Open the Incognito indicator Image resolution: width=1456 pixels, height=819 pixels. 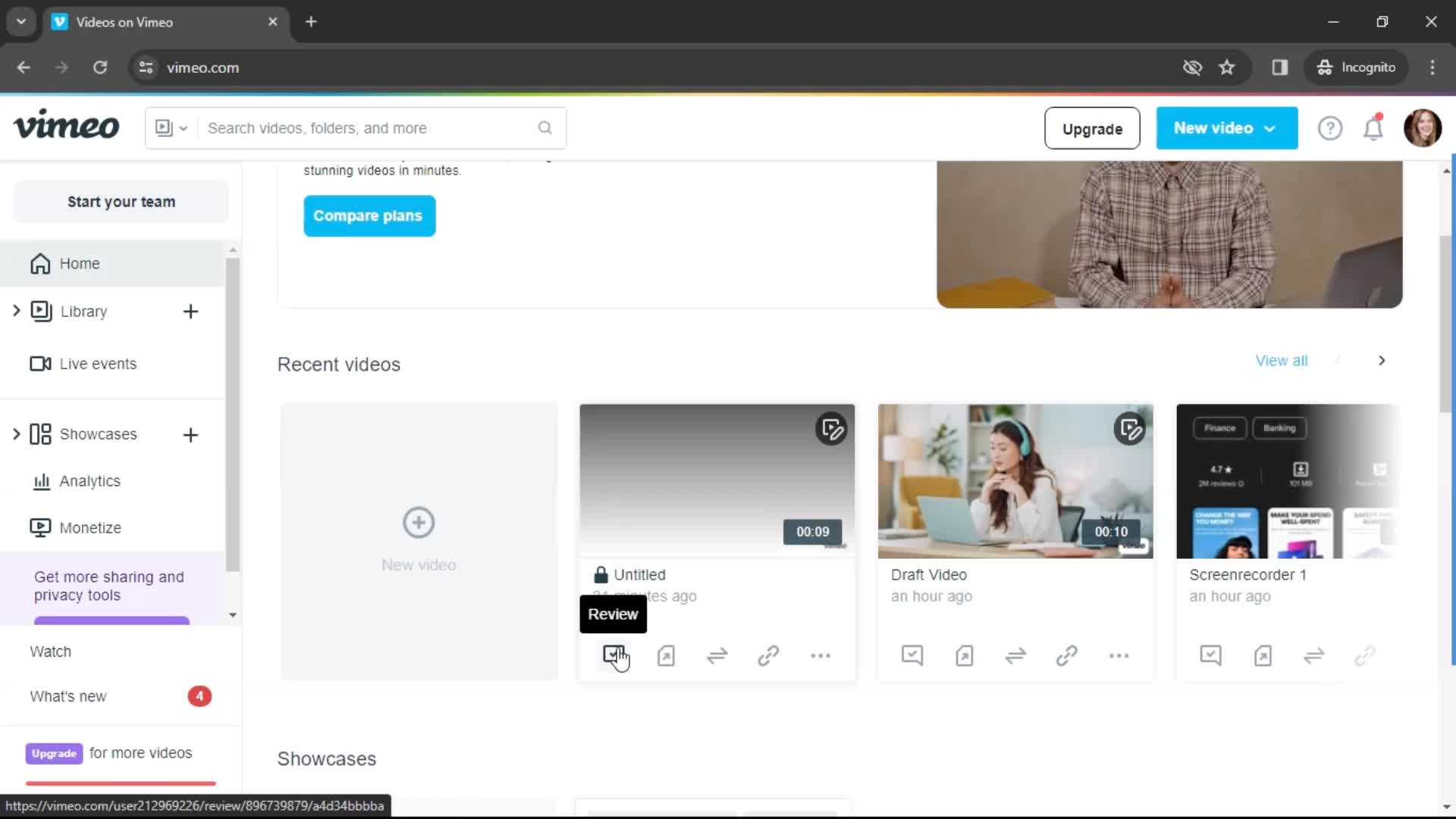1357,67
